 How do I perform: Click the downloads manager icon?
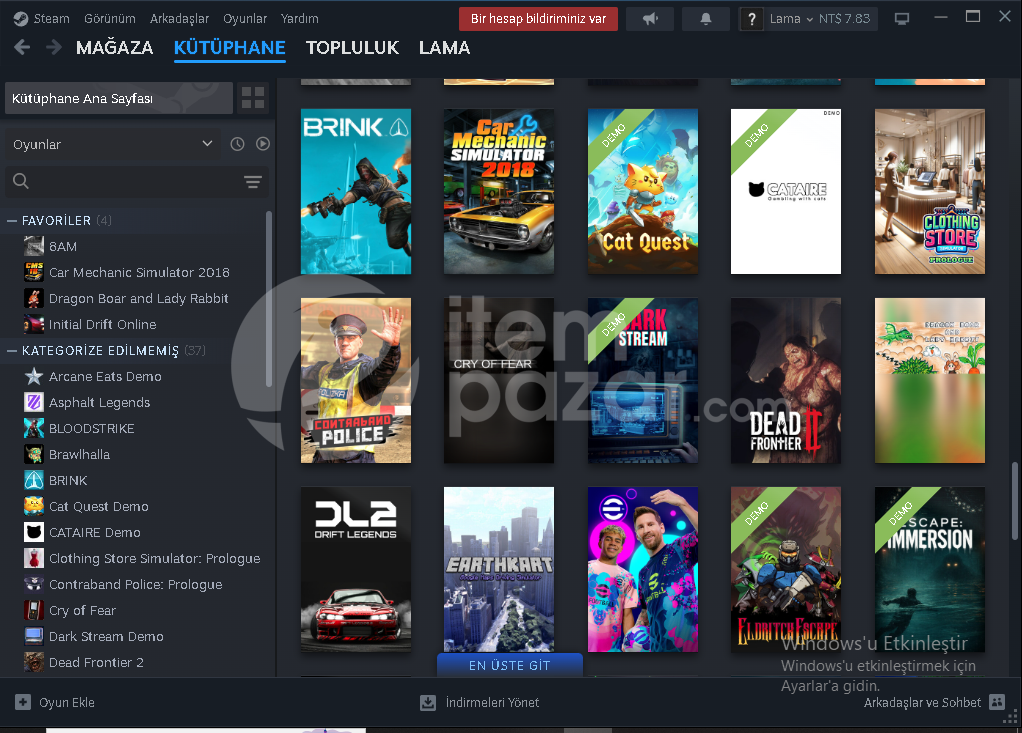[x=428, y=702]
